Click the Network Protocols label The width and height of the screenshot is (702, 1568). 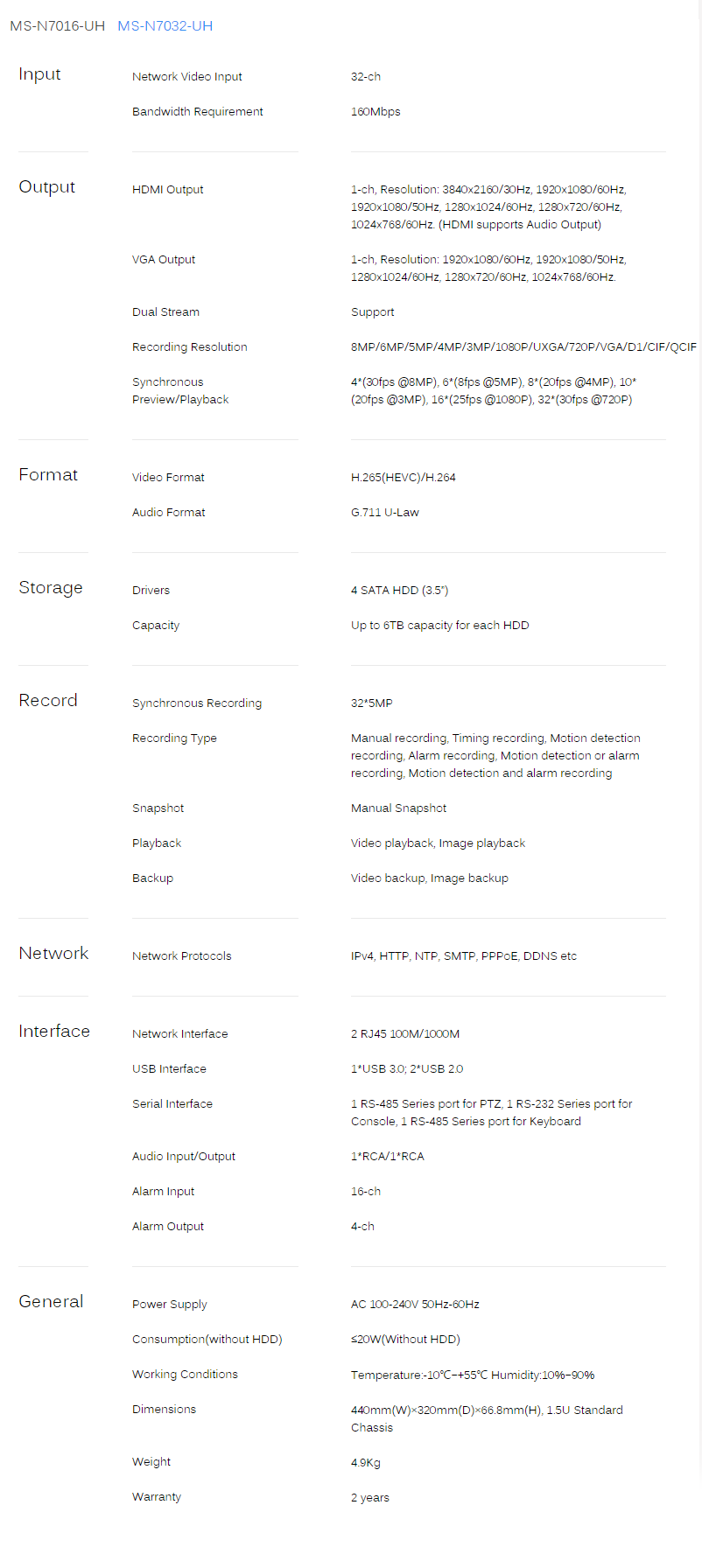pyautogui.click(x=182, y=956)
